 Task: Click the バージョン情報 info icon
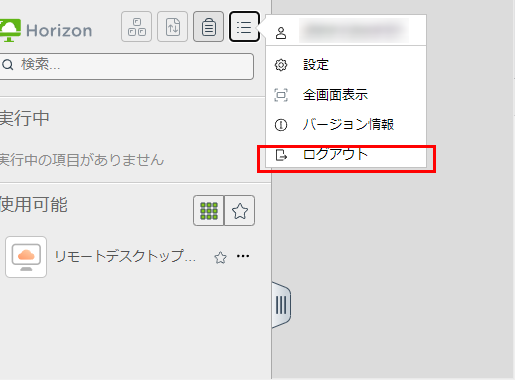pos(281,125)
